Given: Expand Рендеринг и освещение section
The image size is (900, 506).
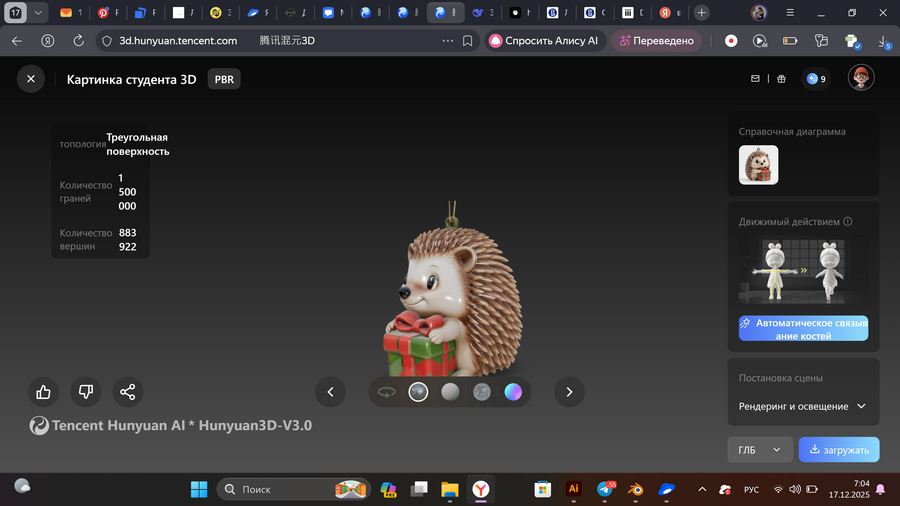Looking at the screenshot, I should [802, 407].
